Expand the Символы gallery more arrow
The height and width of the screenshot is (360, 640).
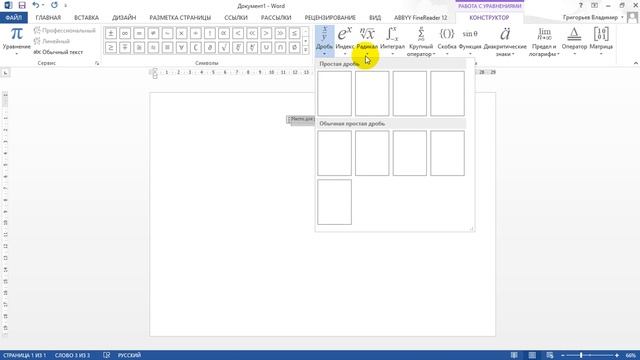point(306,50)
